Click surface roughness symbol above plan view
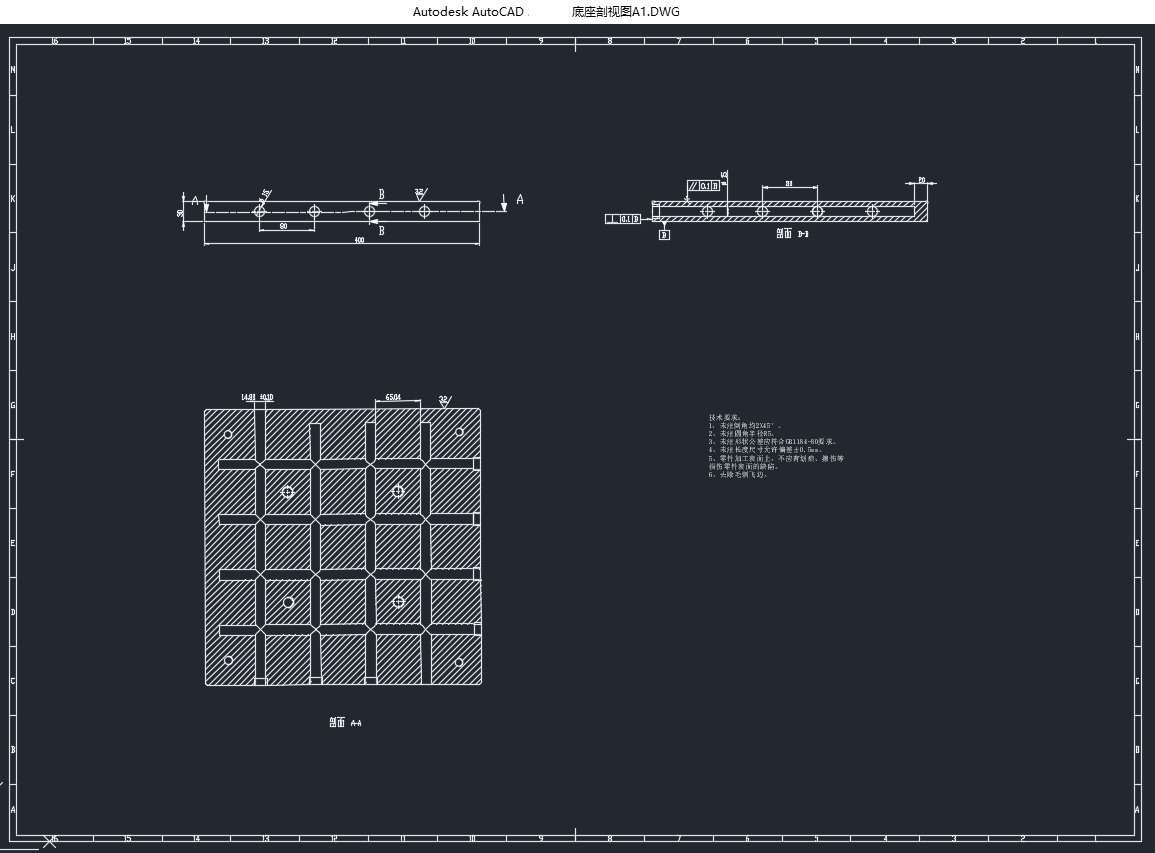Image resolution: width=1155 pixels, height=853 pixels. 443,400
